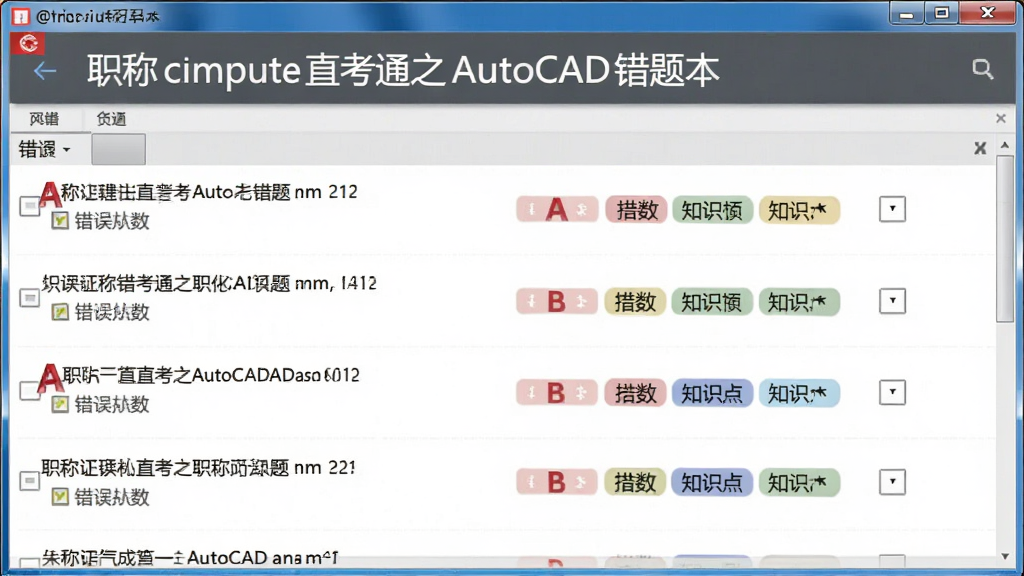The image size is (1024, 576).
Task: Click the blue 知识点 tag in the 6012 row
Action: point(712,393)
